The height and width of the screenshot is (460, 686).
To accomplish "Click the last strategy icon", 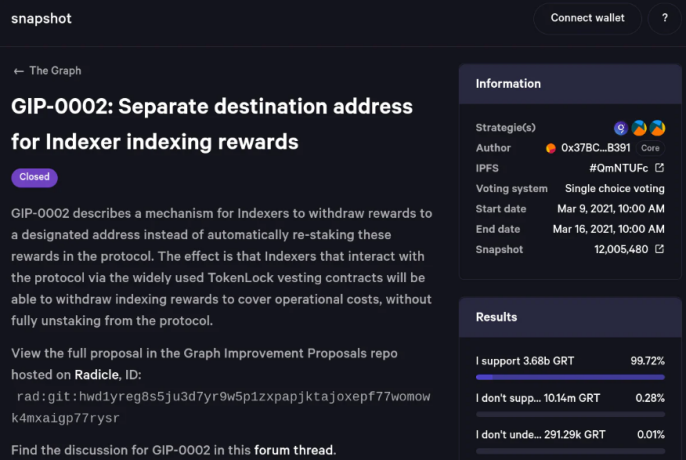I will tap(657, 128).
